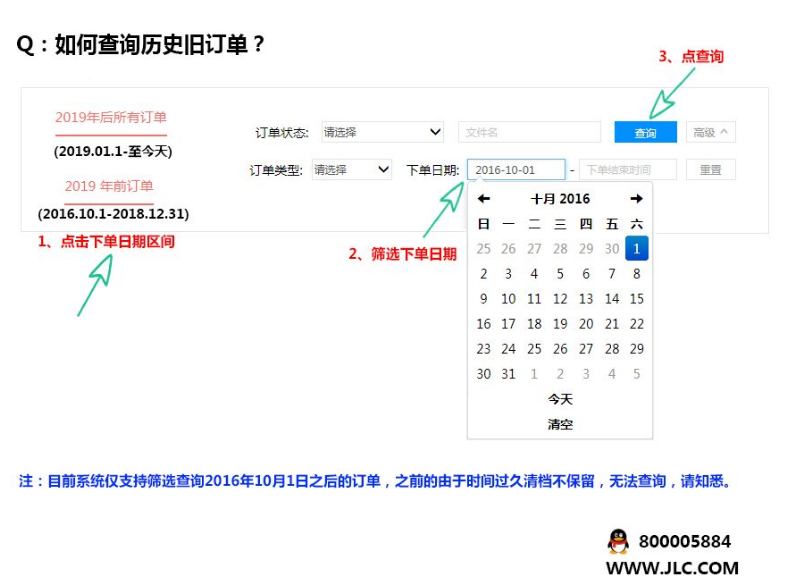Pick October 15 in the calendar
789x581 pixels.
coord(637,299)
